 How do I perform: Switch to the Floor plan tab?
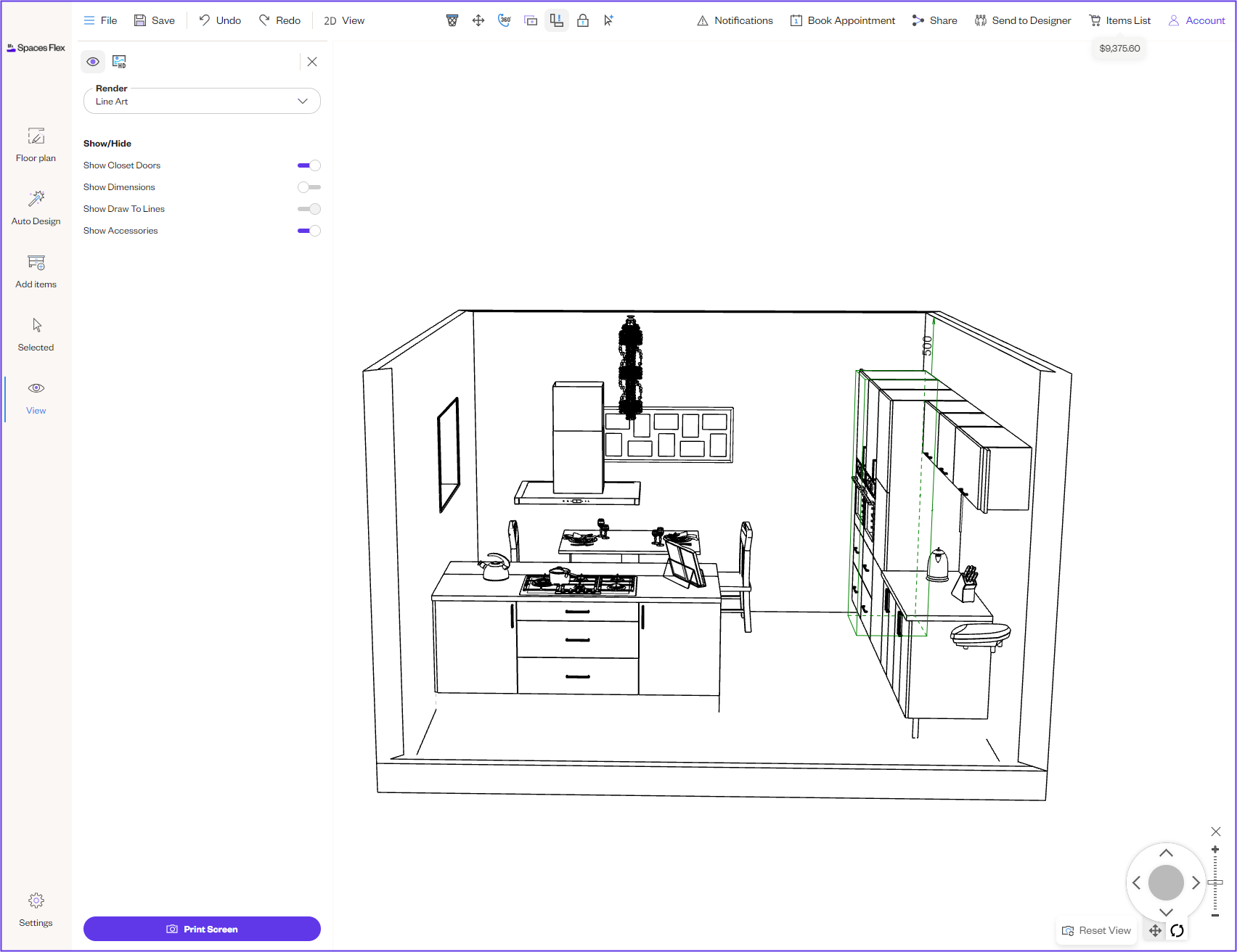click(36, 144)
